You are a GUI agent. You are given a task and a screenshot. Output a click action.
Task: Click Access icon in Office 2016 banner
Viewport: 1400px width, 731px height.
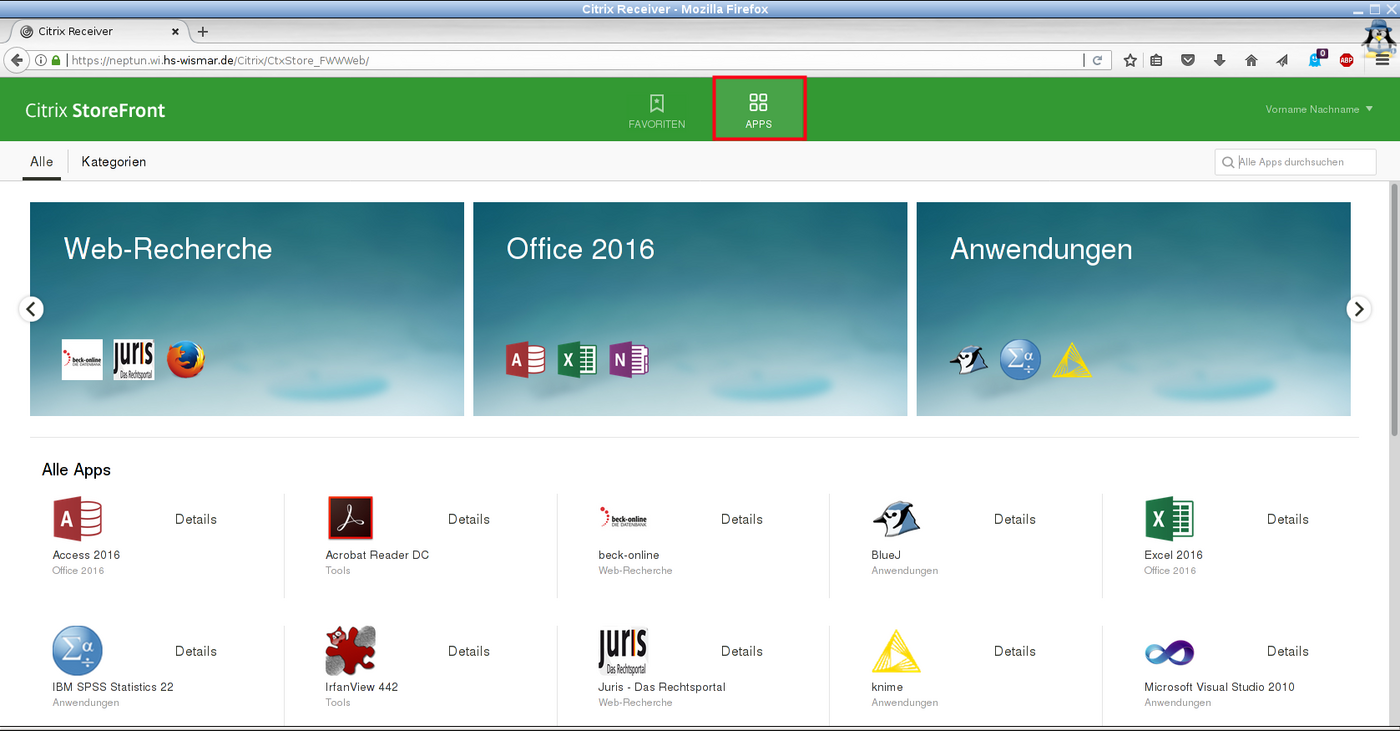coord(525,360)
